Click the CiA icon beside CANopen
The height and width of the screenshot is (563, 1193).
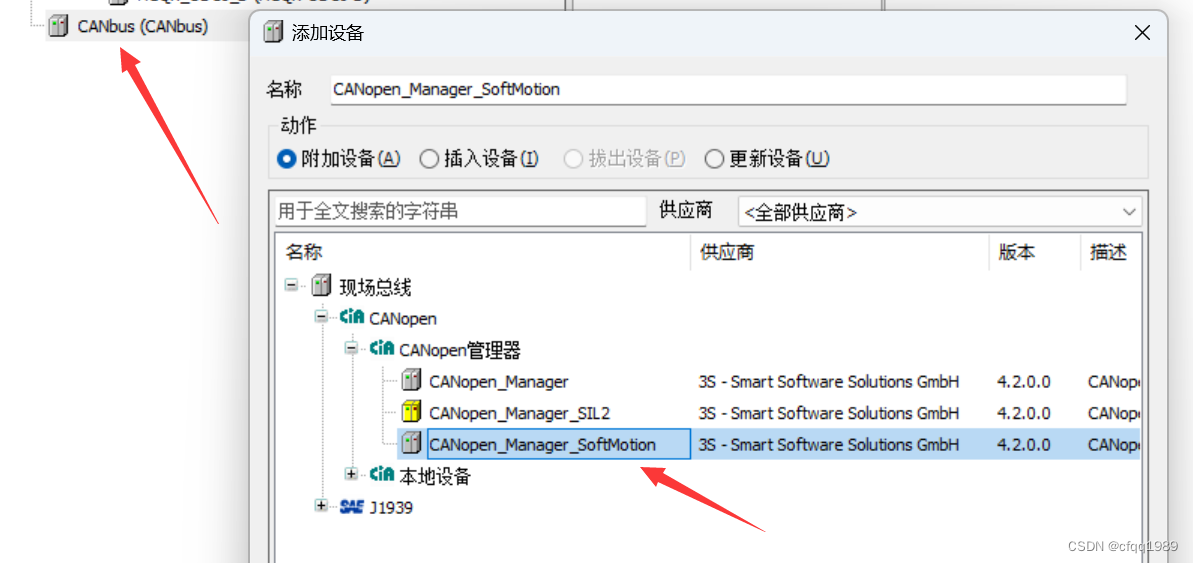click(352, 317)
